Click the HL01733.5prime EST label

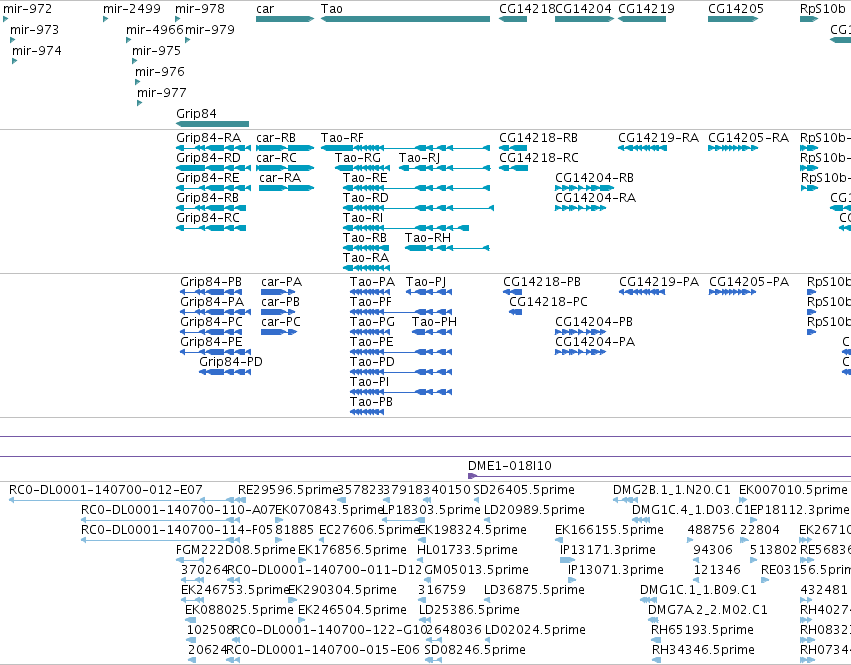coord(467,550)
